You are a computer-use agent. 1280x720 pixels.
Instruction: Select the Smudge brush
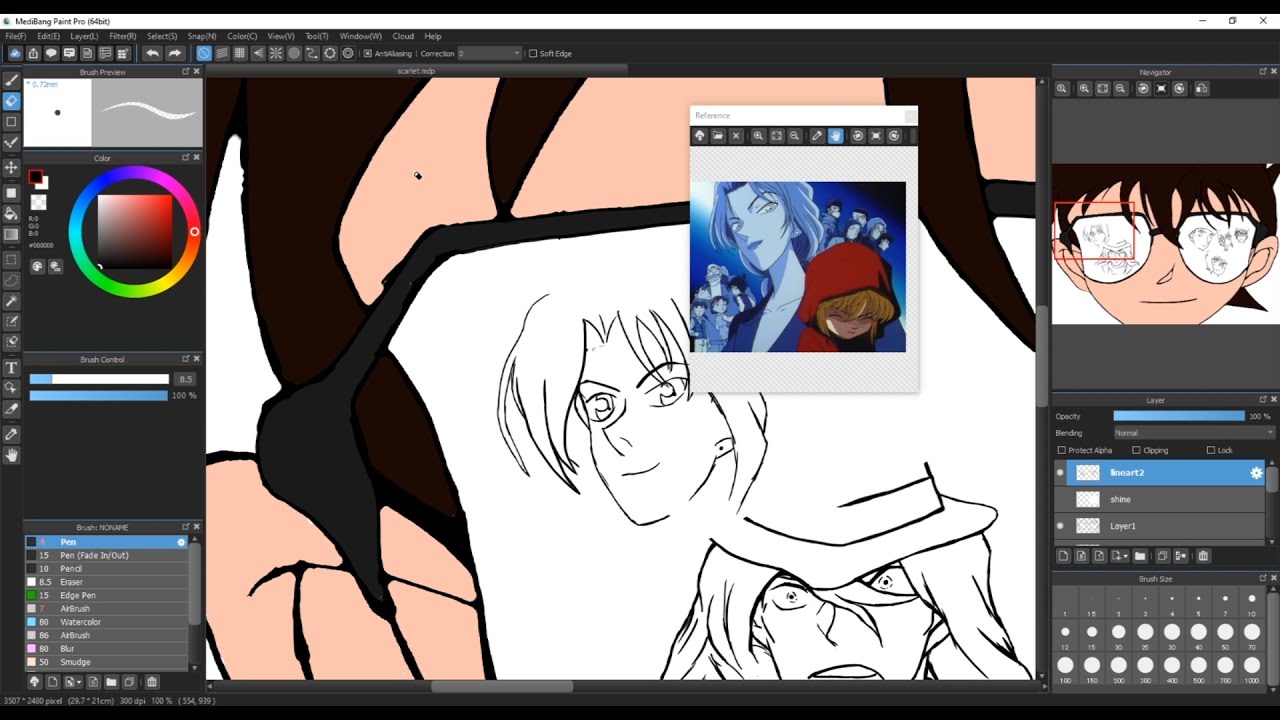click(106, 662)
